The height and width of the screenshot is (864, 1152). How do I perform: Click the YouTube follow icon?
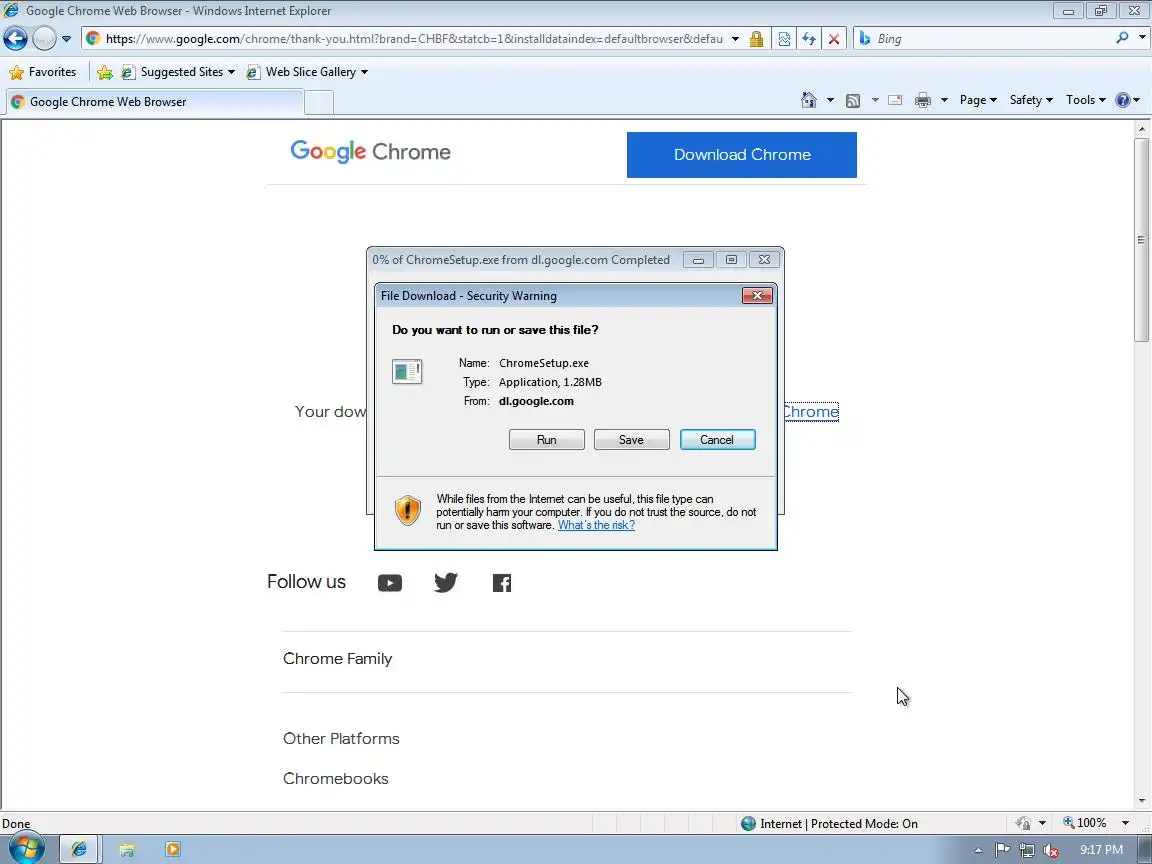(389, 583)
